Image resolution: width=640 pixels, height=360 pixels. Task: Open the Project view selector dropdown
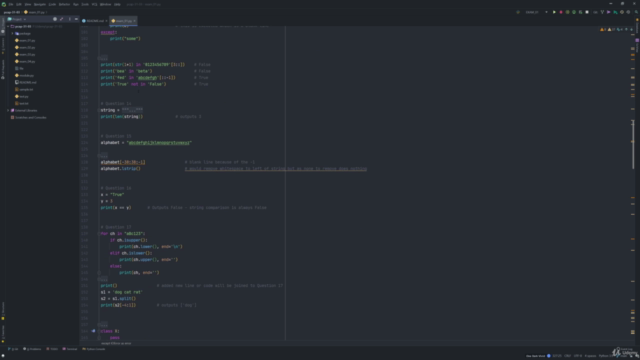(x=17, y=19)
